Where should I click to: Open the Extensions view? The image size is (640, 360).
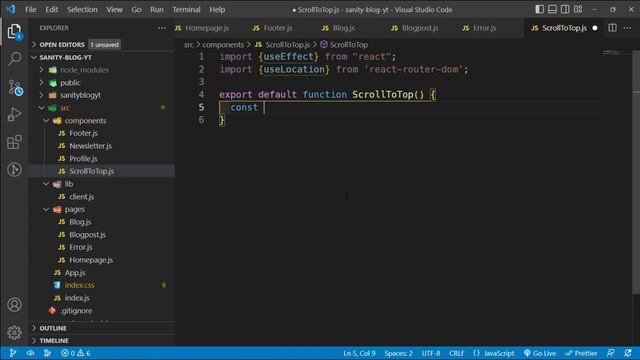point(14,142)
